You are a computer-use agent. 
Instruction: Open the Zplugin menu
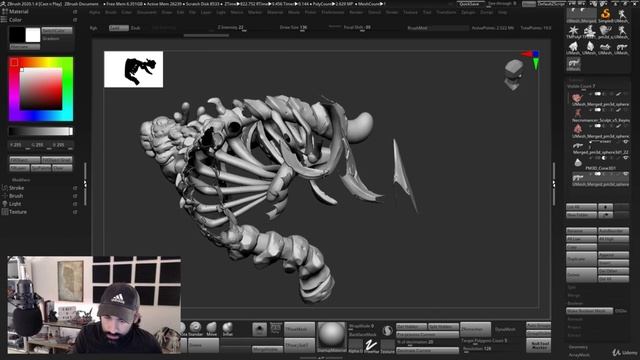(x=468, y=12)
